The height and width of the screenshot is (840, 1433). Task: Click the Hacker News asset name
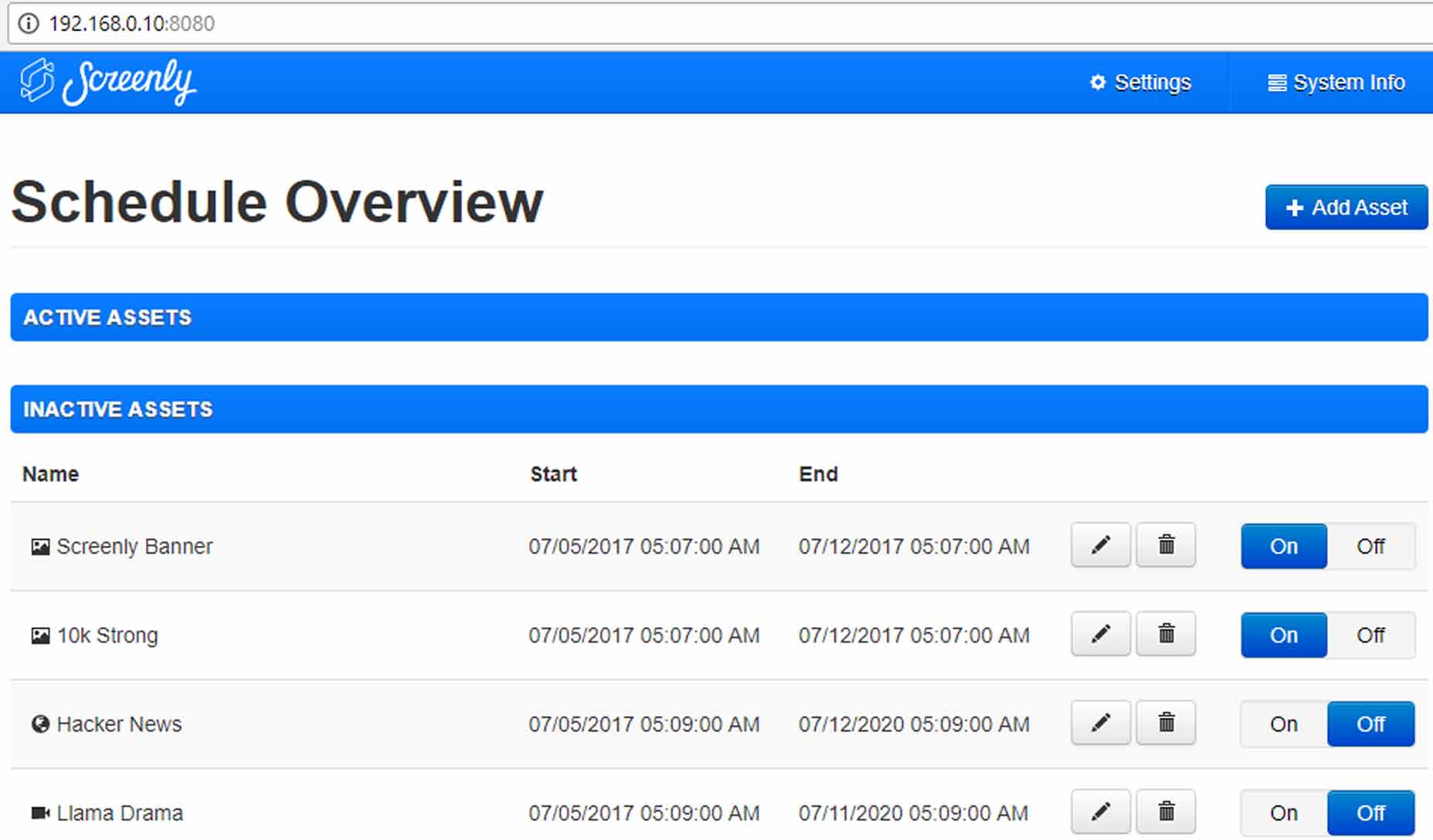119,724
